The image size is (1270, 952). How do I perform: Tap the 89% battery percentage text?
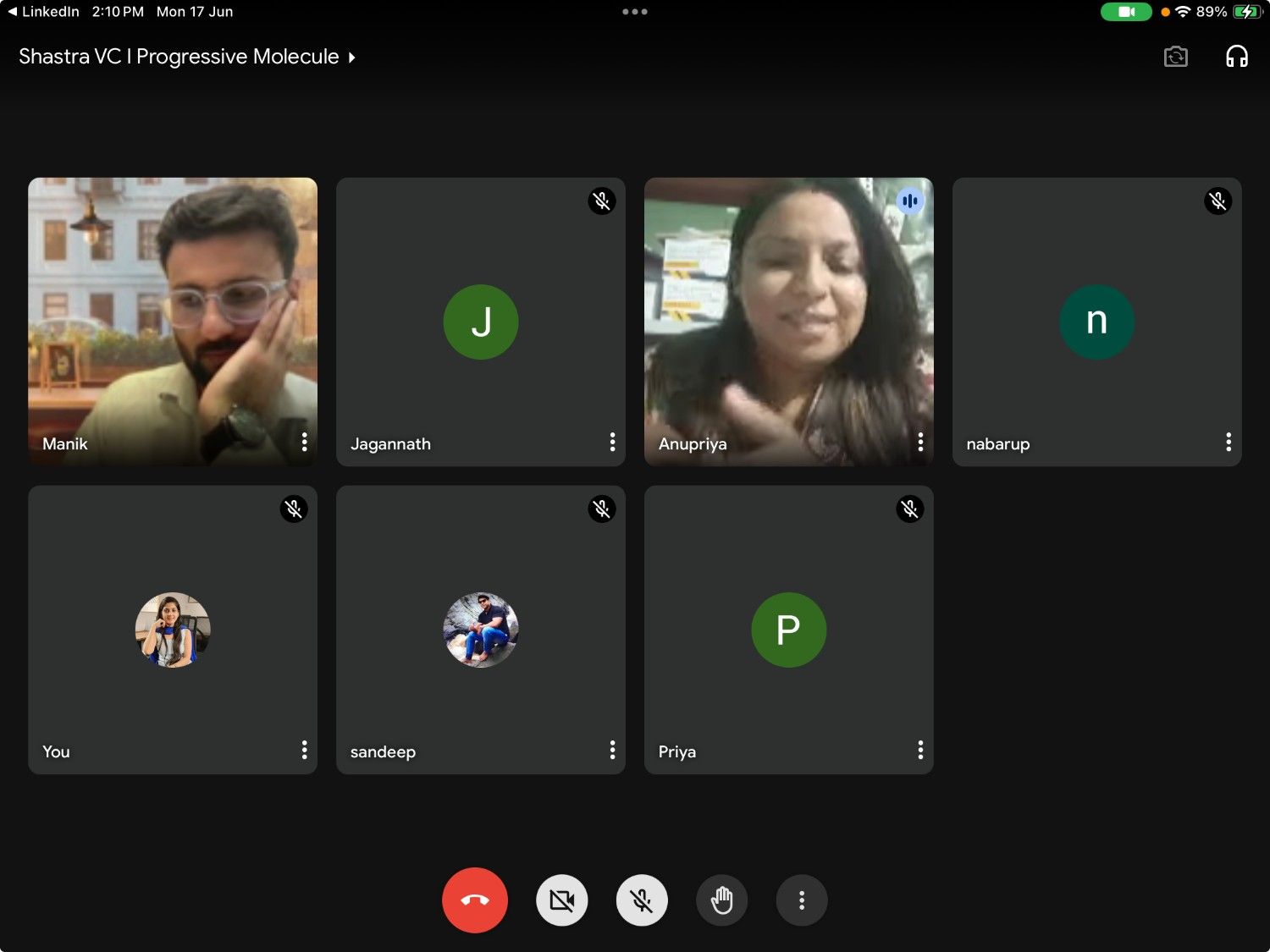[1212, 12]
